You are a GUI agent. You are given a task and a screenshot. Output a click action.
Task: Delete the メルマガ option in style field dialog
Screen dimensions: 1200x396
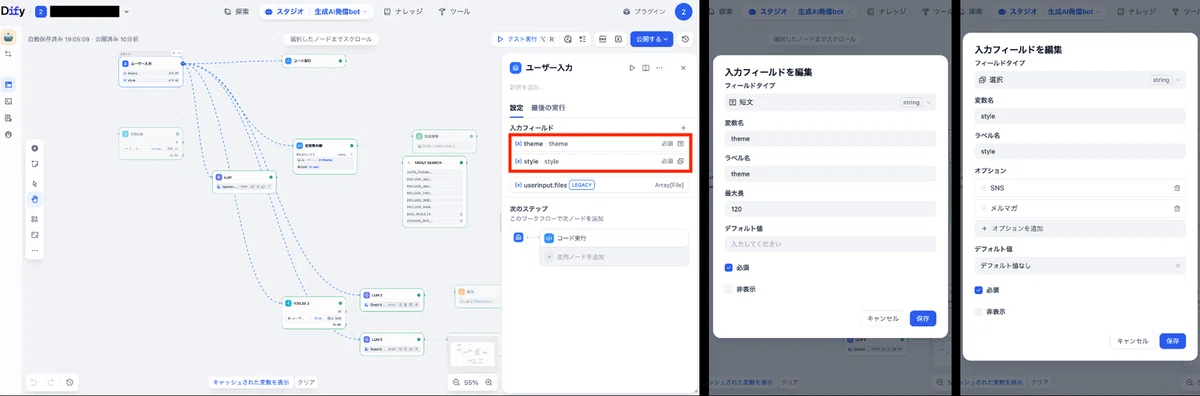[x=1177, y=208]
